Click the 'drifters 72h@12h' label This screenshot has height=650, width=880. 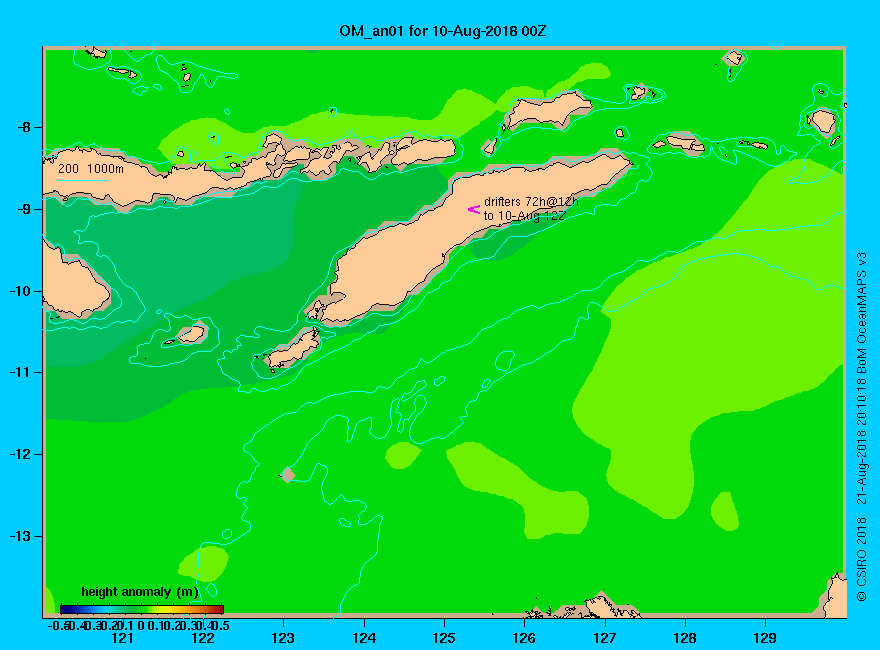[x=531, y=201]
